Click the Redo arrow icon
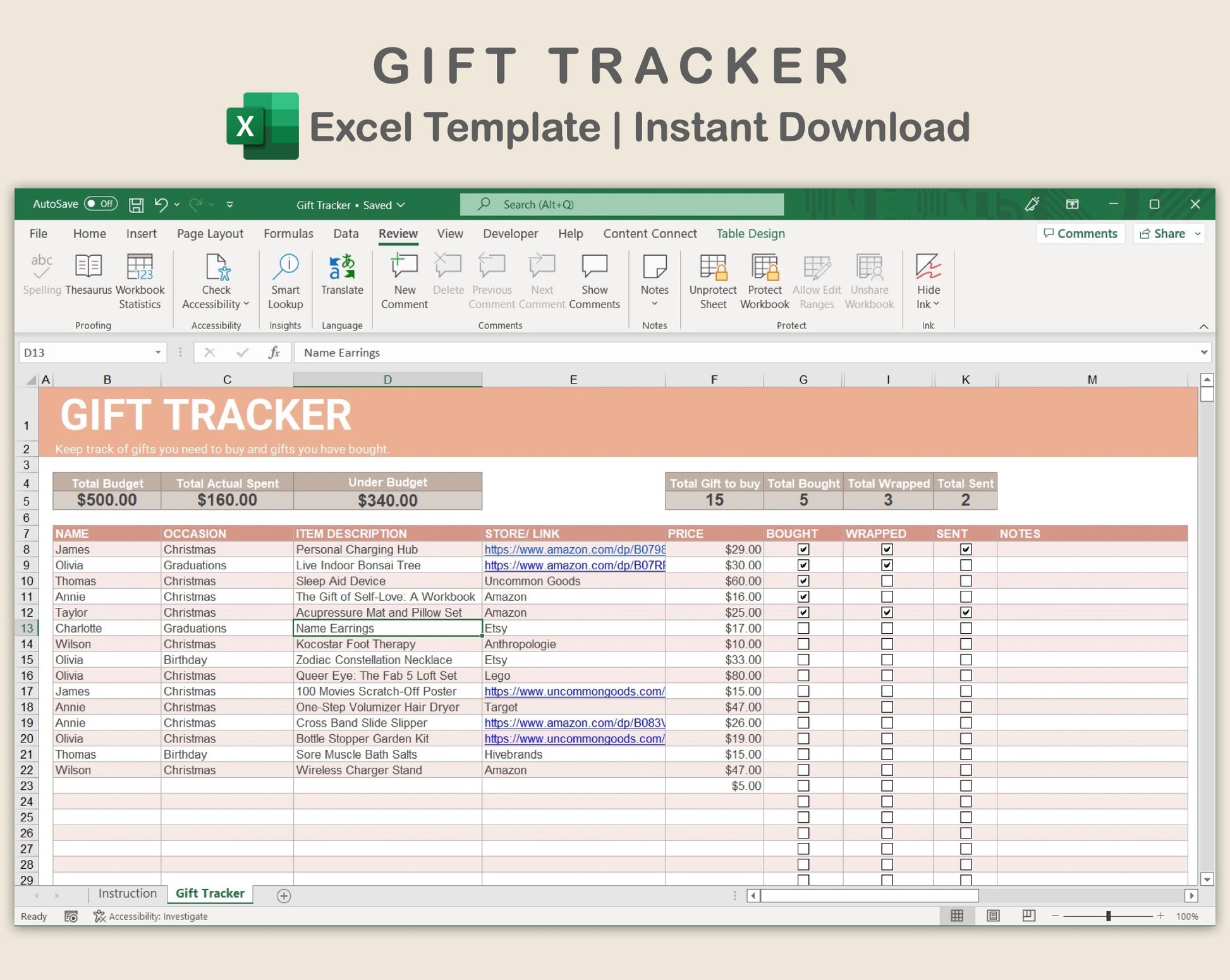The image size is (1230, 980). 196,204
